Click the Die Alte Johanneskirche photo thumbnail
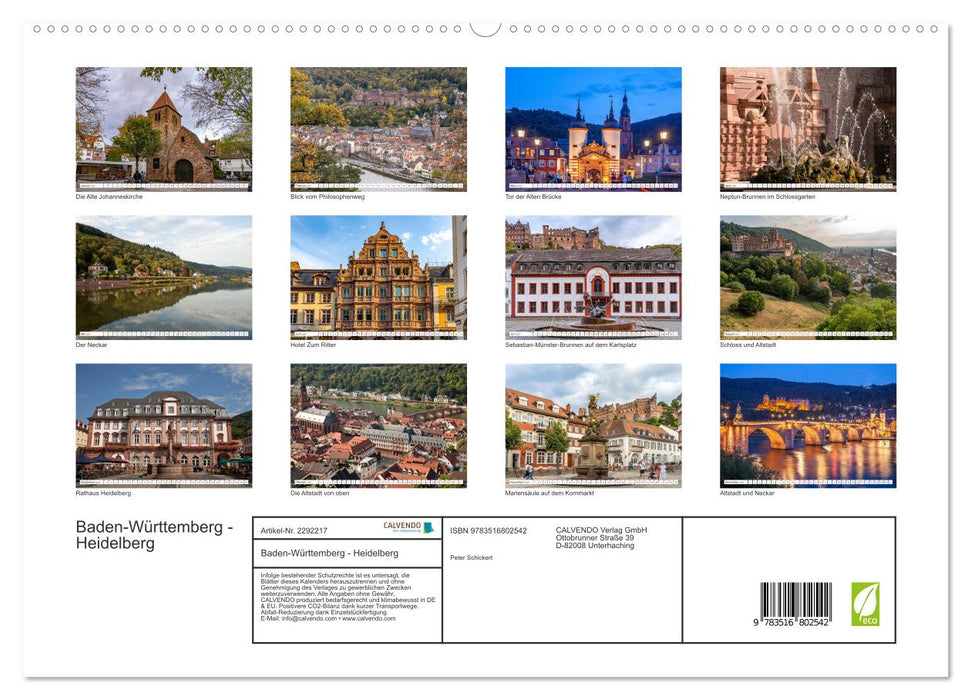The image size is (971, 700). (163, 129)
